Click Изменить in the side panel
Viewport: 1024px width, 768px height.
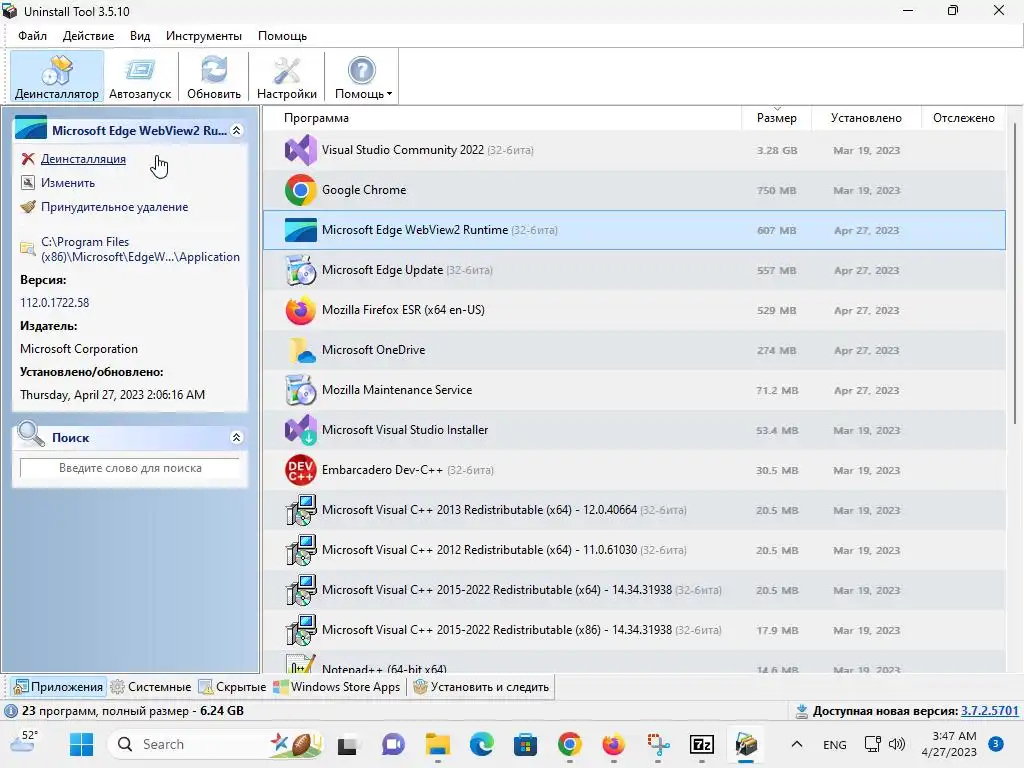(68, 183)
